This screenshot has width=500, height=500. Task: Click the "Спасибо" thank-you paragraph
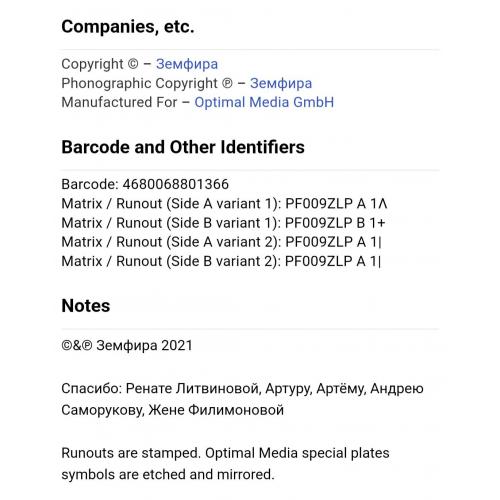(242, 399)
